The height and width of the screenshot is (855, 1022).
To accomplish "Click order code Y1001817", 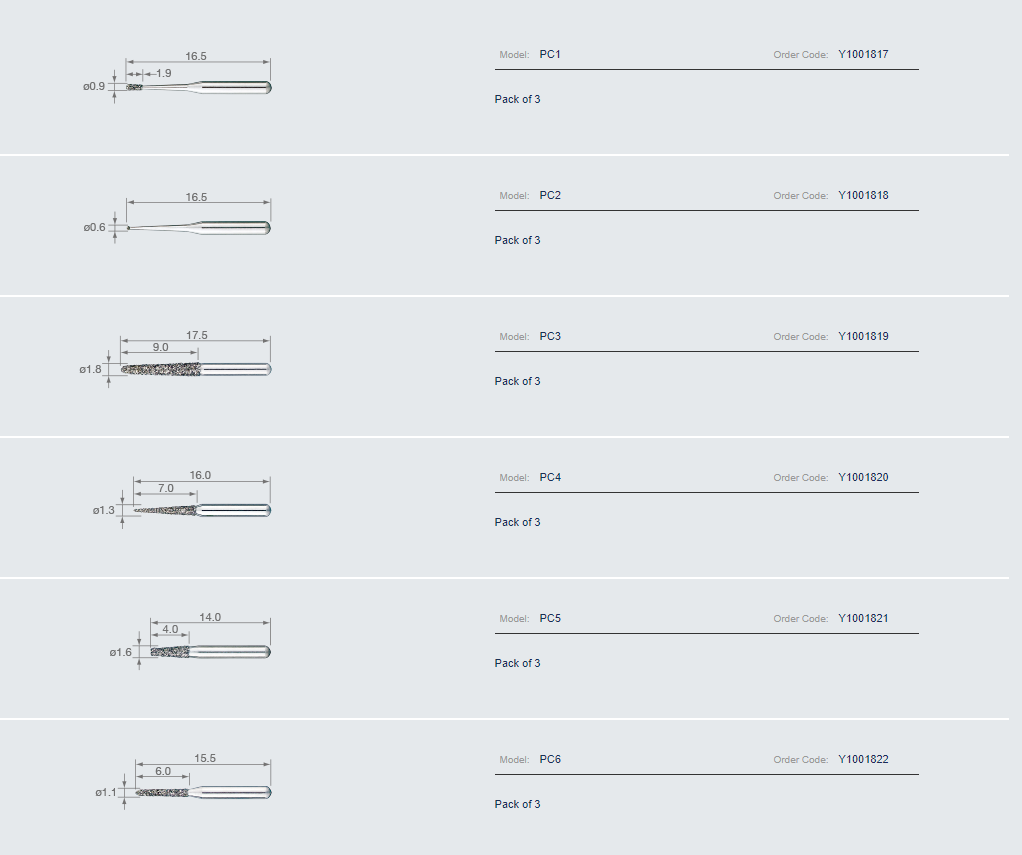I will 863,55.
